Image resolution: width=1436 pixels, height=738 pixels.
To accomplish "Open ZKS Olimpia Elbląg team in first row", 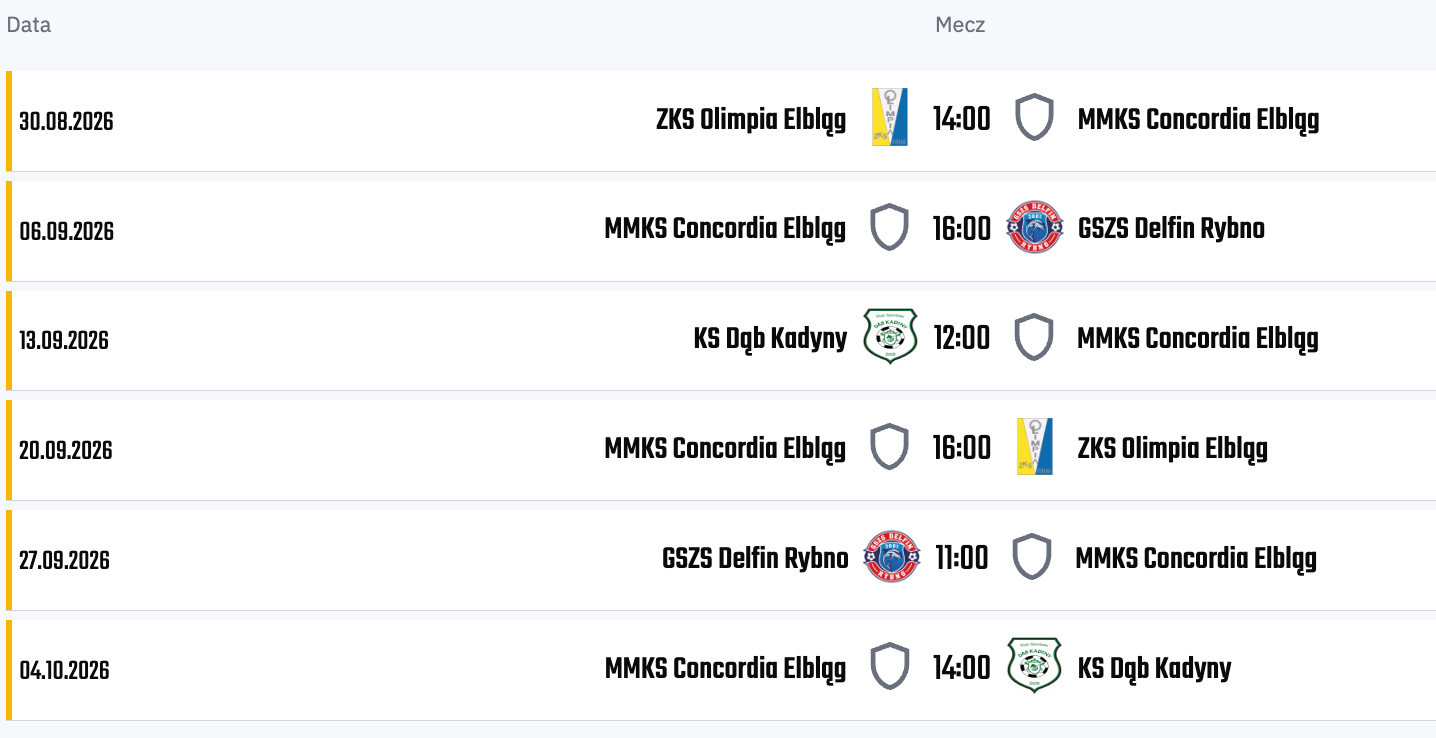I will coord(751,120).
